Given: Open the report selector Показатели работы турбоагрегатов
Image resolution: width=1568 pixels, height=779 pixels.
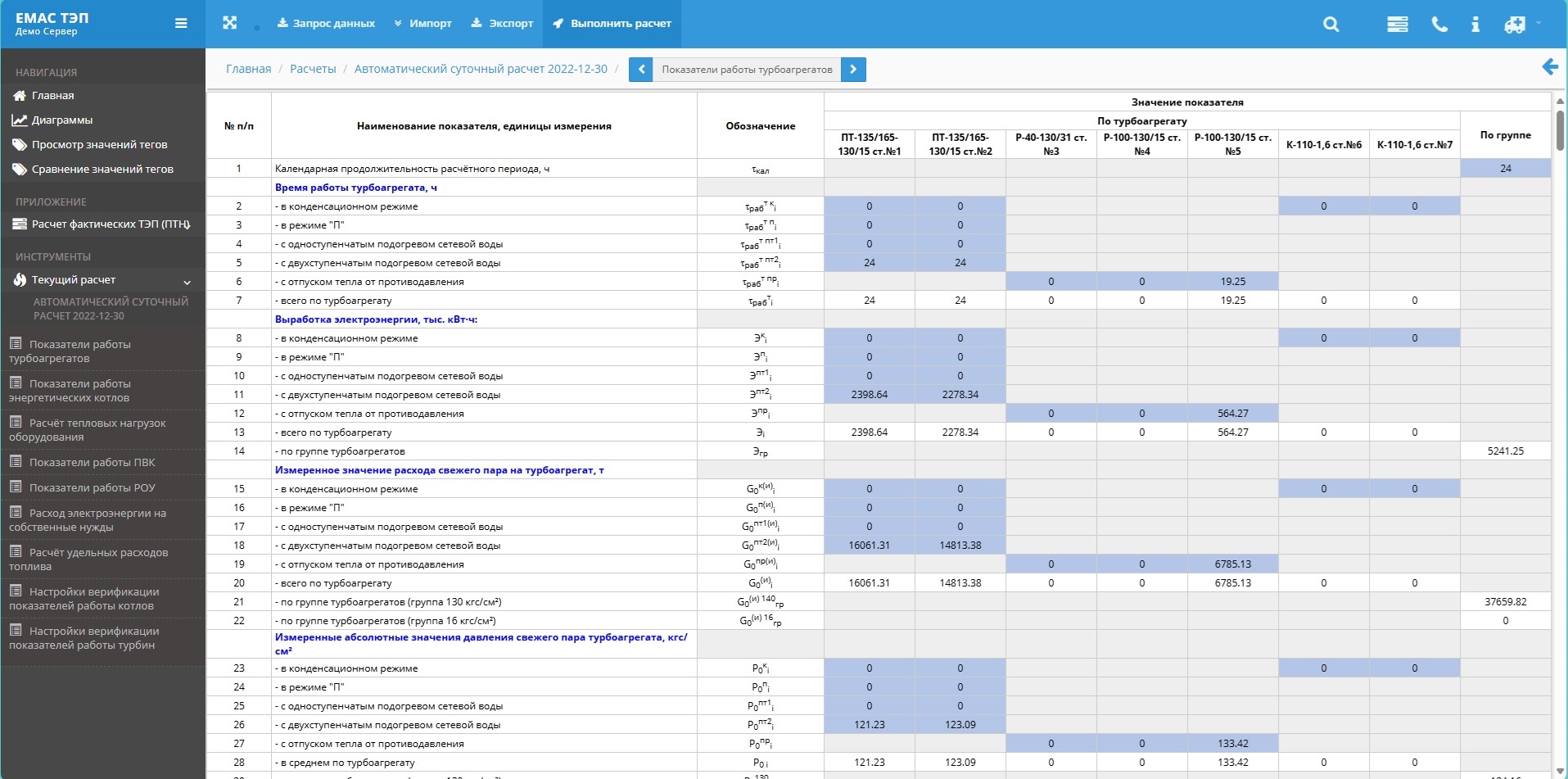Looking at the screenshot, I should click(747, 70).
